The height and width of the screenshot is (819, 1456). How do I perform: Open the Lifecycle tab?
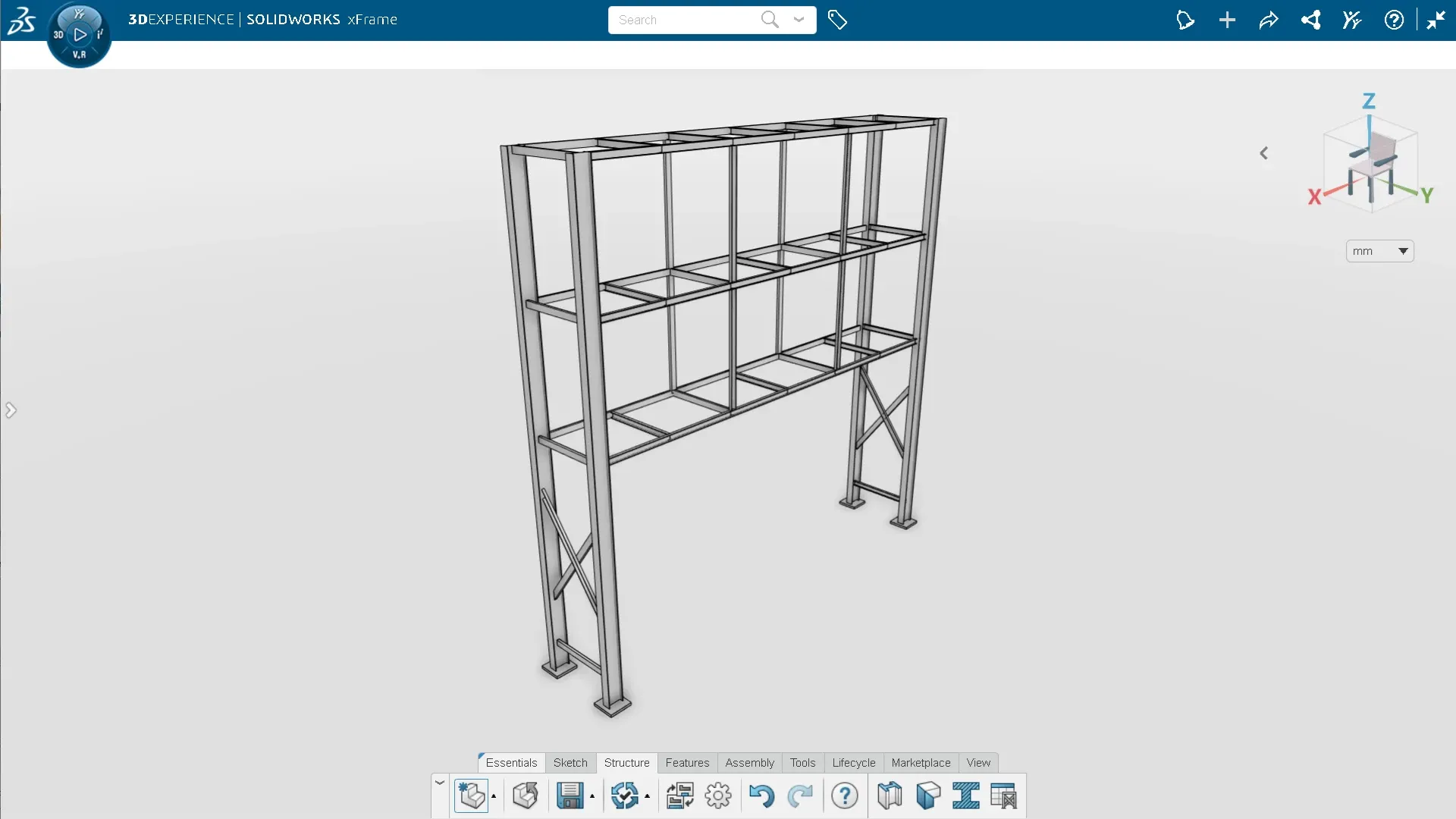pyautogui.click(x=853, y=763)
